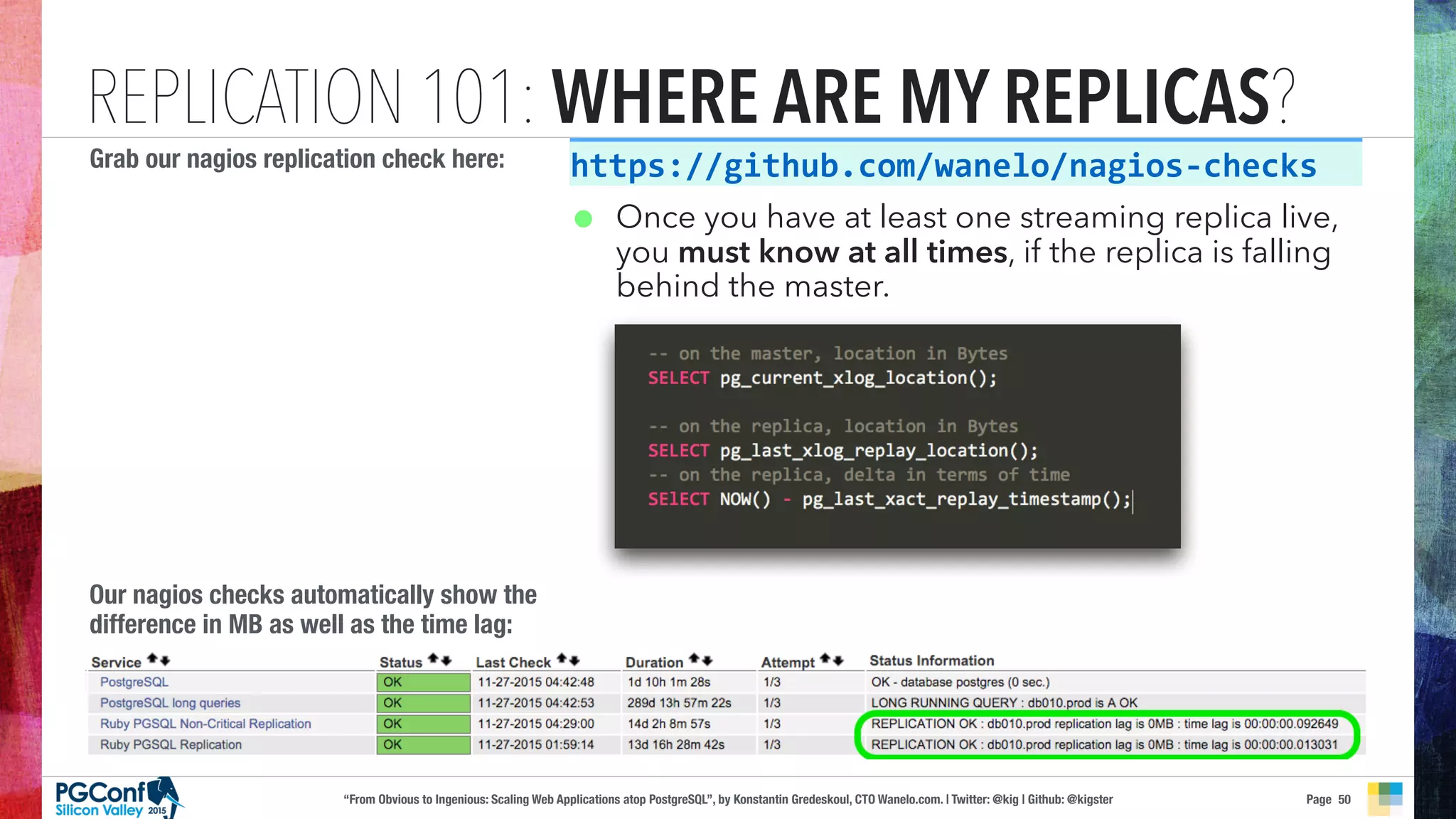Open the github.com/wanelo/nagios-checks link
The width and height of the screenshot is (1456, 819).
click(943, 166)
